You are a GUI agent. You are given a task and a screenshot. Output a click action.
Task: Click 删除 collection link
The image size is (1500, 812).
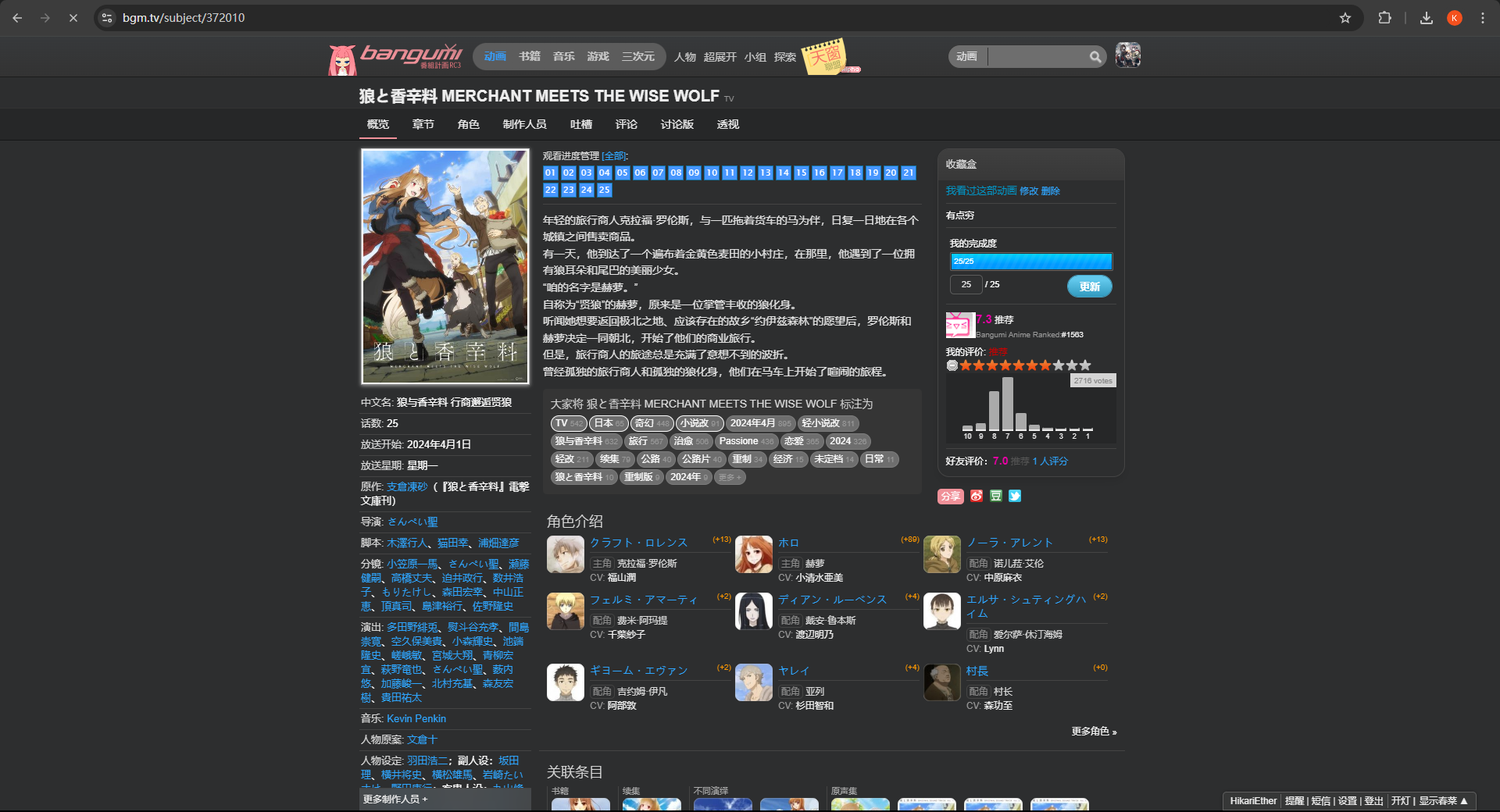[x=1051, y=191]
